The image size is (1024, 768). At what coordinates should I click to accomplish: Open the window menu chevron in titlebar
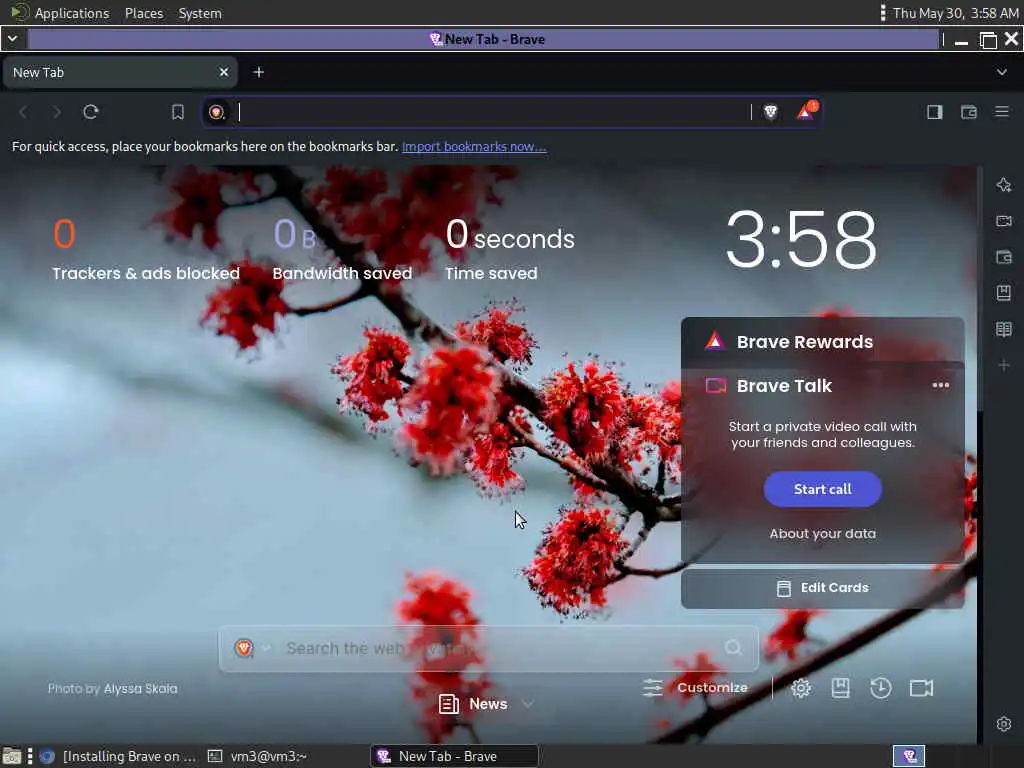[x=12, y=39]
